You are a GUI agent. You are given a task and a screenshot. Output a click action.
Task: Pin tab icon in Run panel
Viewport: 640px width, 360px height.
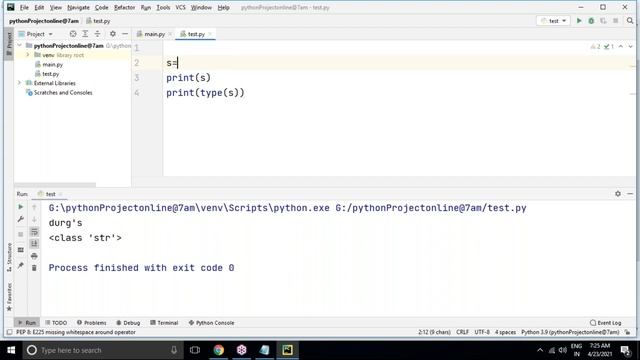click(20, 266)
